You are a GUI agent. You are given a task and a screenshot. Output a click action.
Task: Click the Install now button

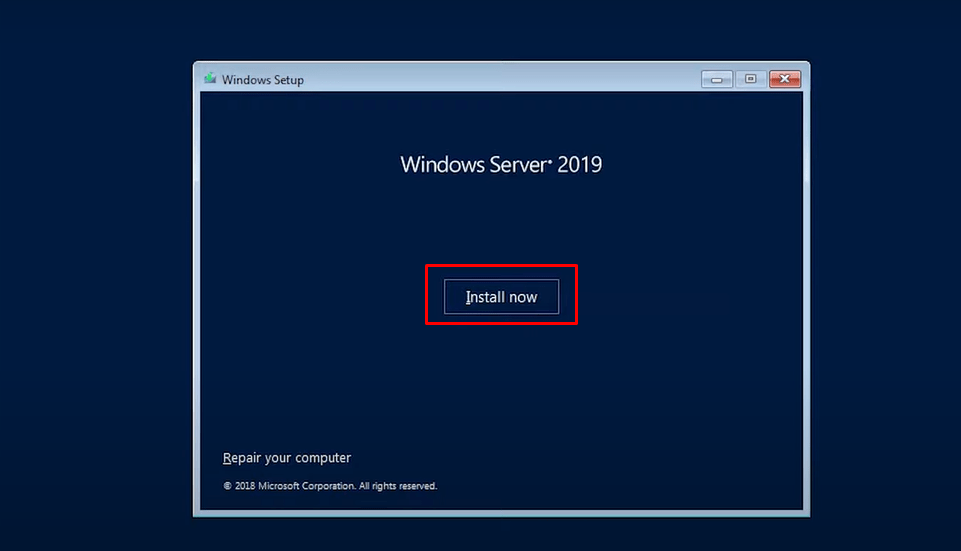[501, 297]
